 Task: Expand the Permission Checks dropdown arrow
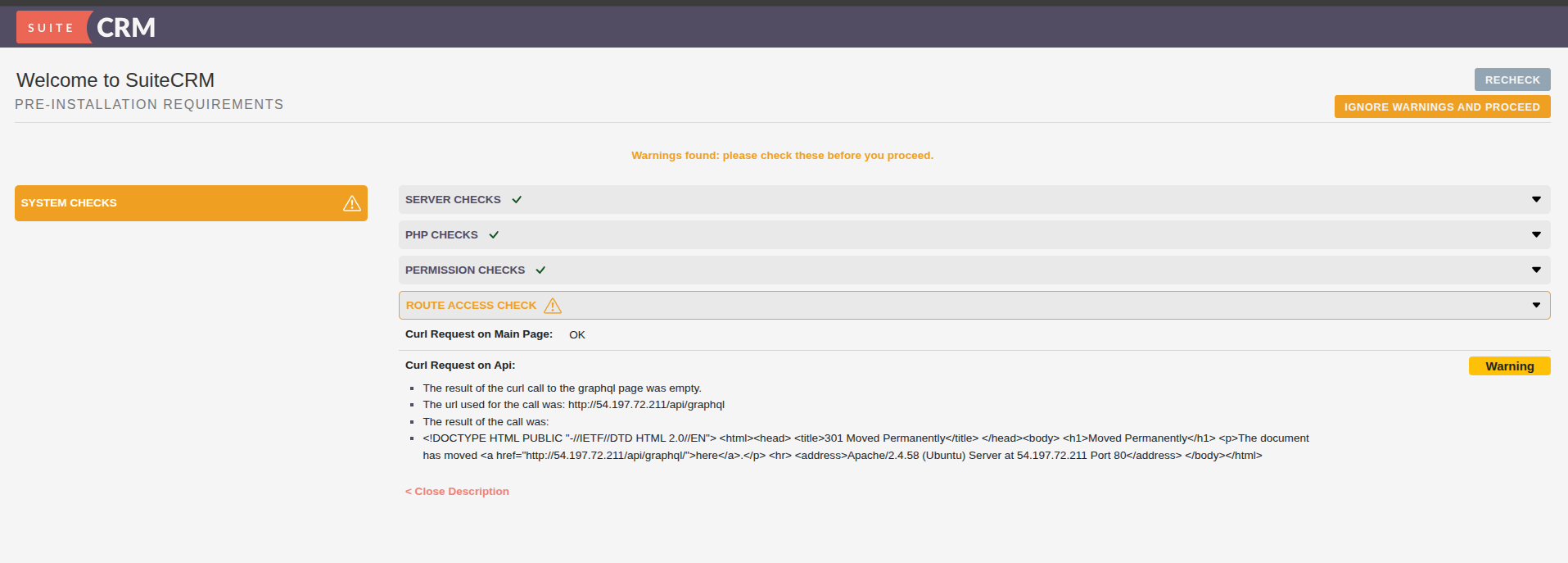pos(1536,270)
